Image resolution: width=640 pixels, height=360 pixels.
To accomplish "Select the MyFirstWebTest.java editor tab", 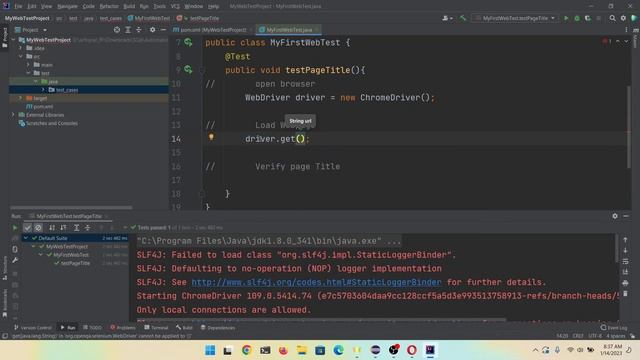I will point(289,30).
